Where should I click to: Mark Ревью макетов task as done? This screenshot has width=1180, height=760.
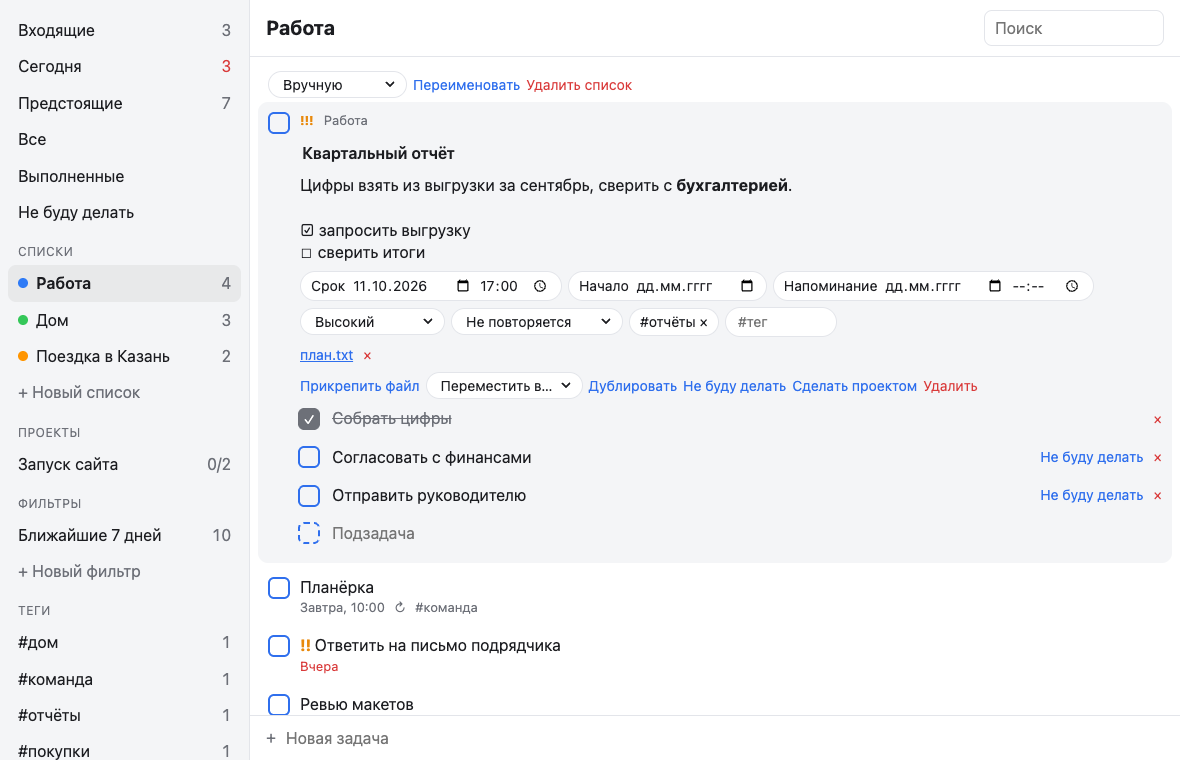279,704
